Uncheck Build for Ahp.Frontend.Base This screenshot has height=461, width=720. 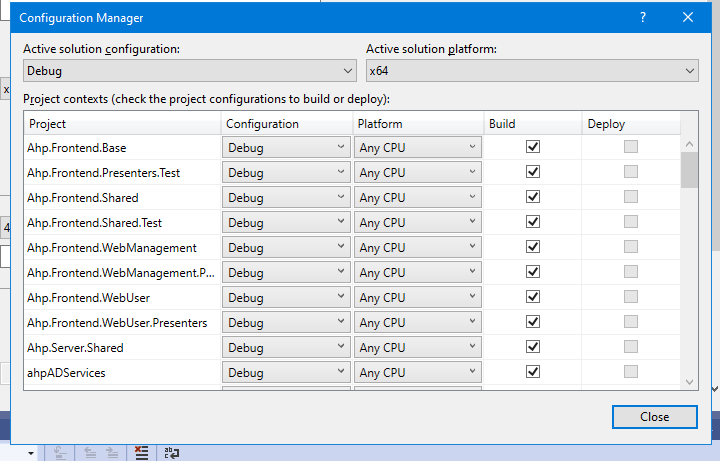[533, 147]
